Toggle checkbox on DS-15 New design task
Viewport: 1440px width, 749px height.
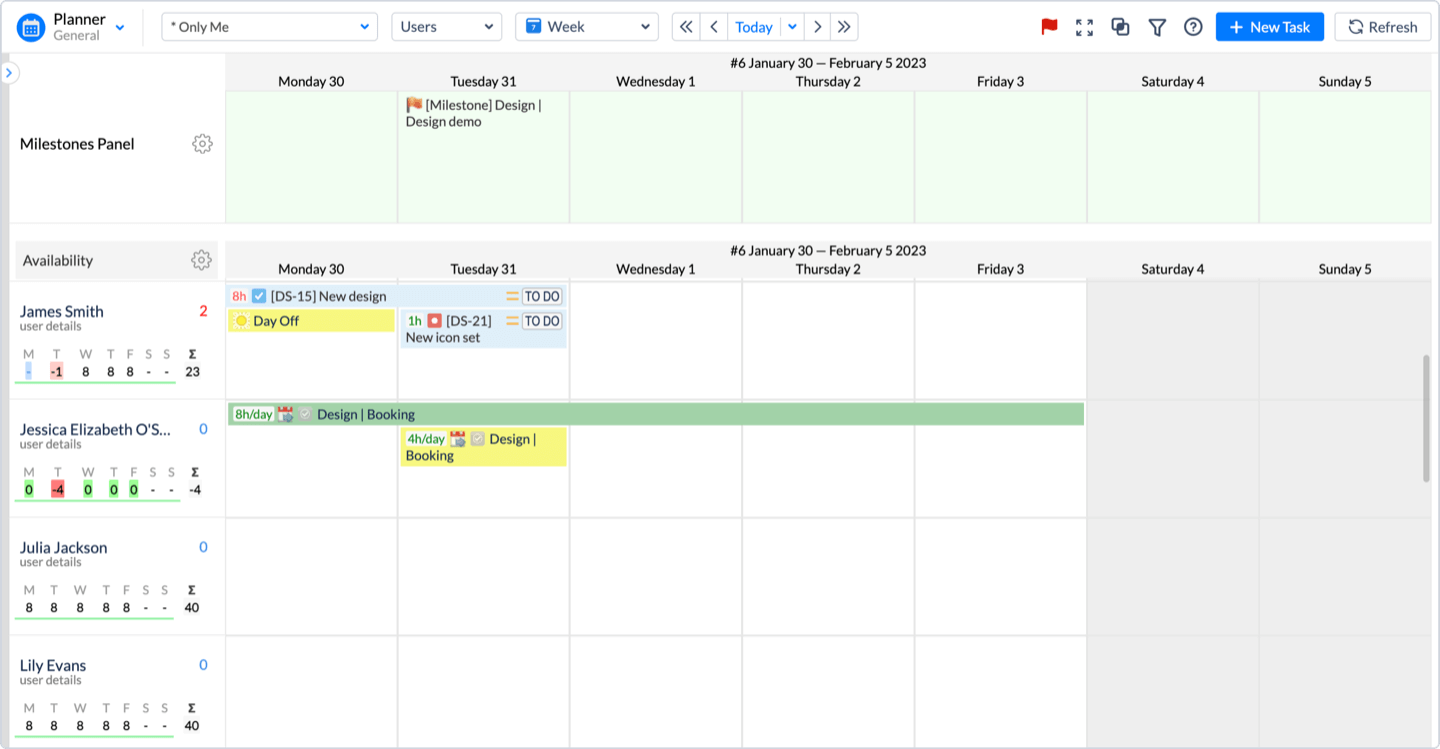259,296
